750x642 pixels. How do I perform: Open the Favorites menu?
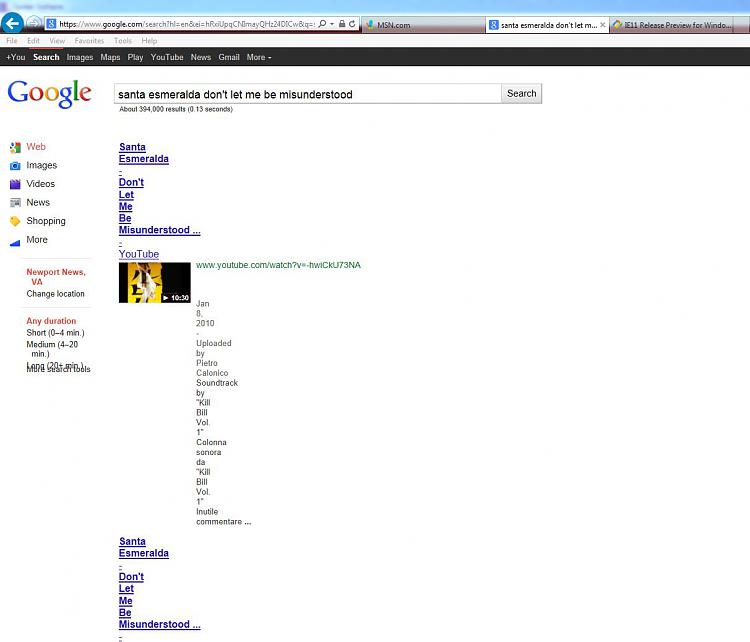89,41
